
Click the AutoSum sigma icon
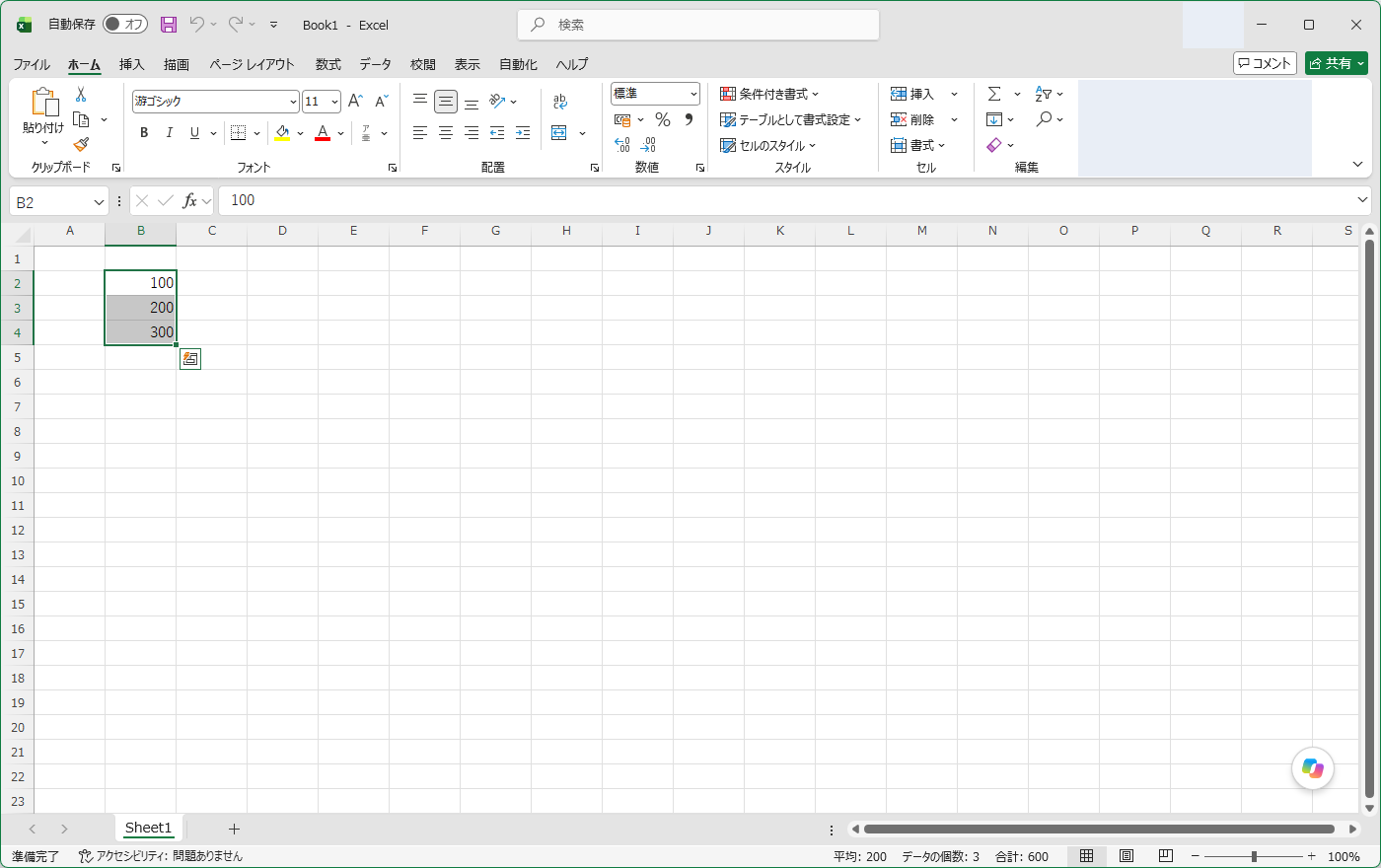click(x=994, y=94)
